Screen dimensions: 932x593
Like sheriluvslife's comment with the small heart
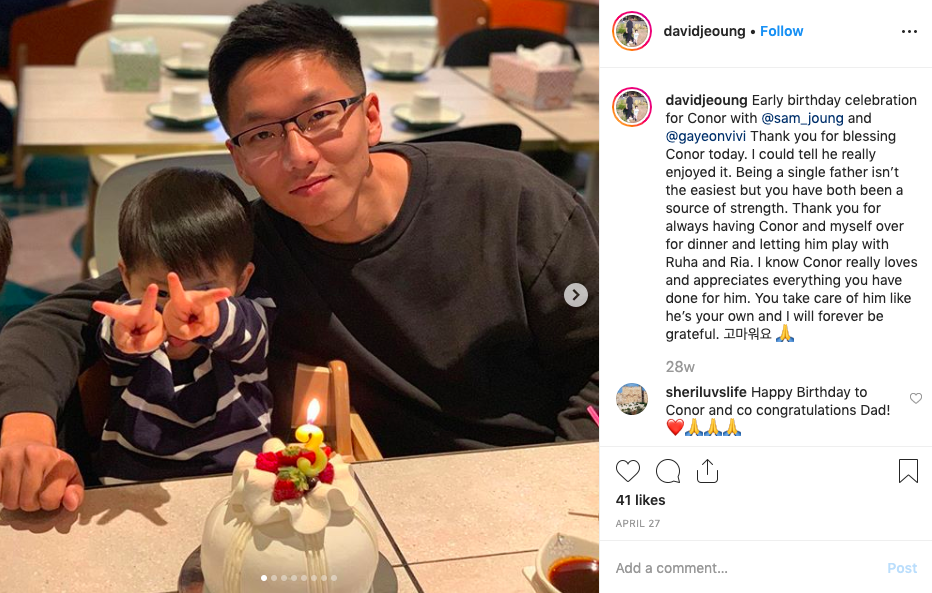[x=916, y=398]
